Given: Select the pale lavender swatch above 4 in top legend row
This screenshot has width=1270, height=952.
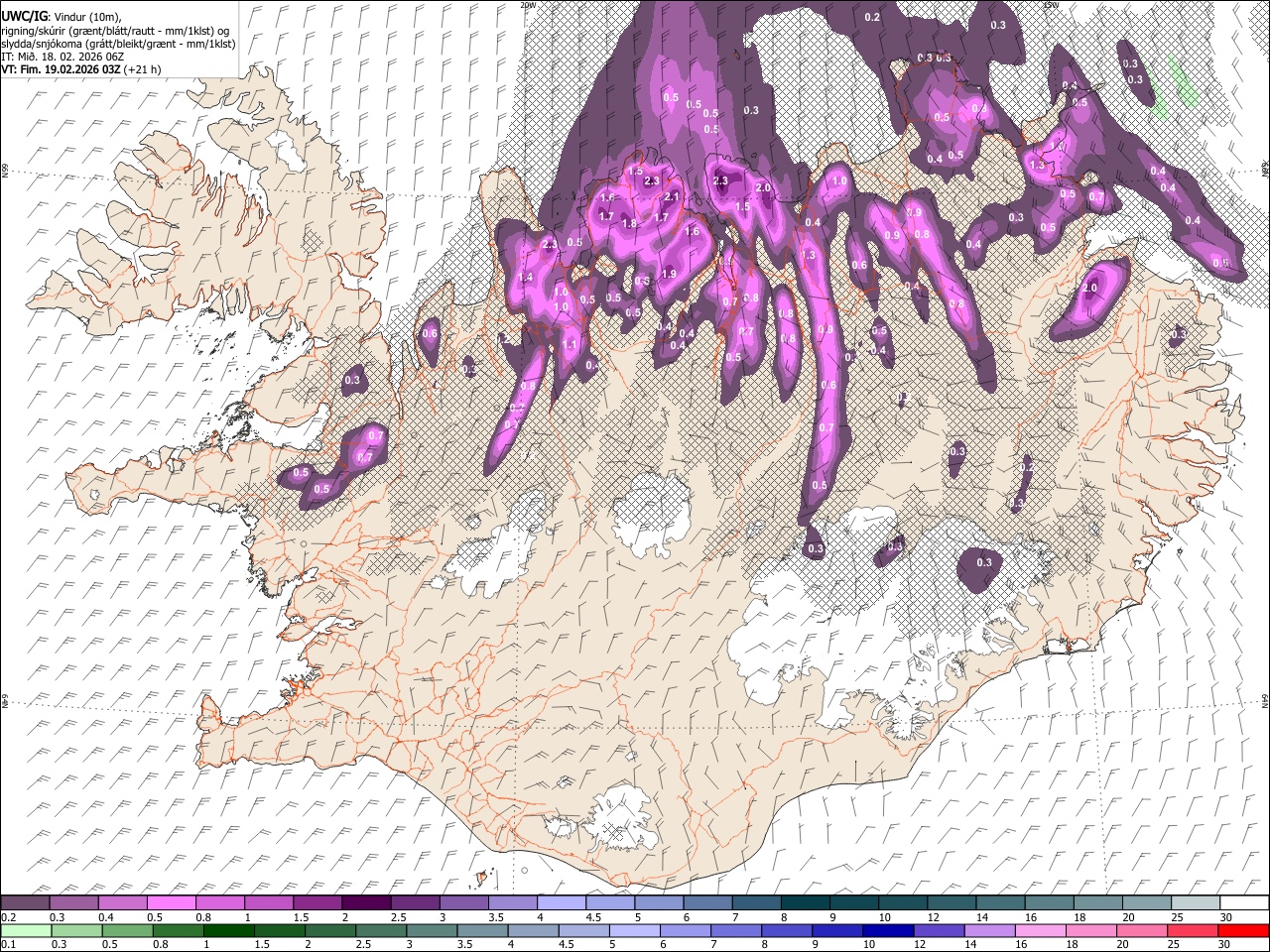Looking at the screenshot, I should tap(562, 903).
